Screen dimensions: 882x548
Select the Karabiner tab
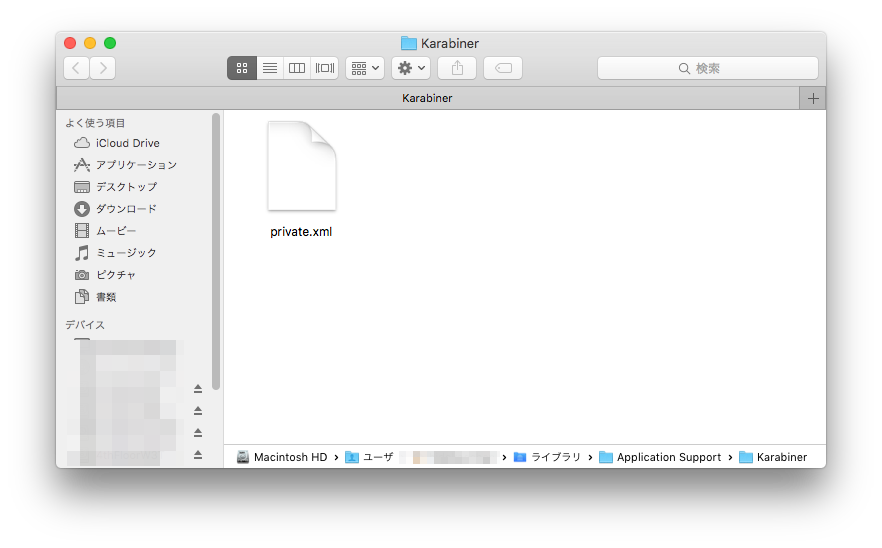[427, 98]
